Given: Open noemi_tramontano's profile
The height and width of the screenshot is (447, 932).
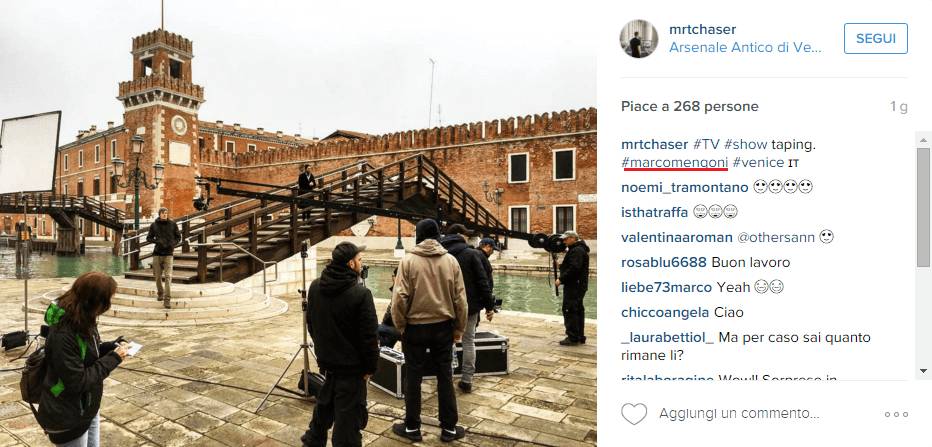Looking at the screenshot, I should 685,187.
